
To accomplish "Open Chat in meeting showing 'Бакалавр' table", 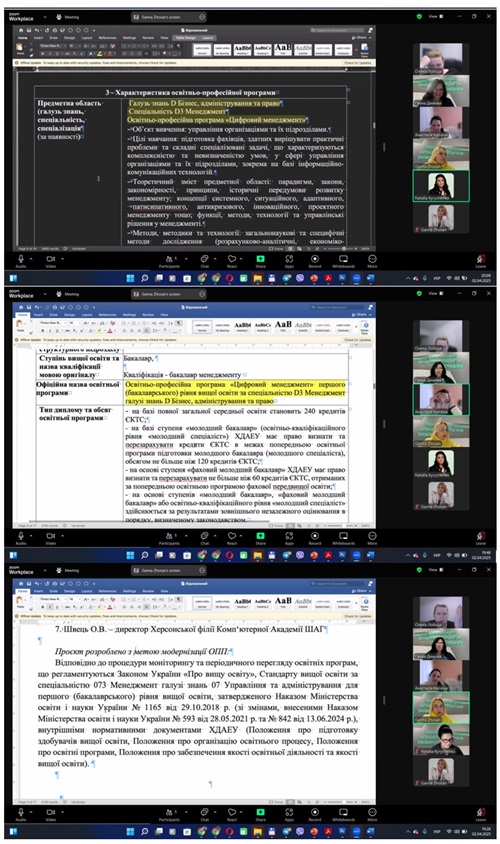I will (205, 538).
